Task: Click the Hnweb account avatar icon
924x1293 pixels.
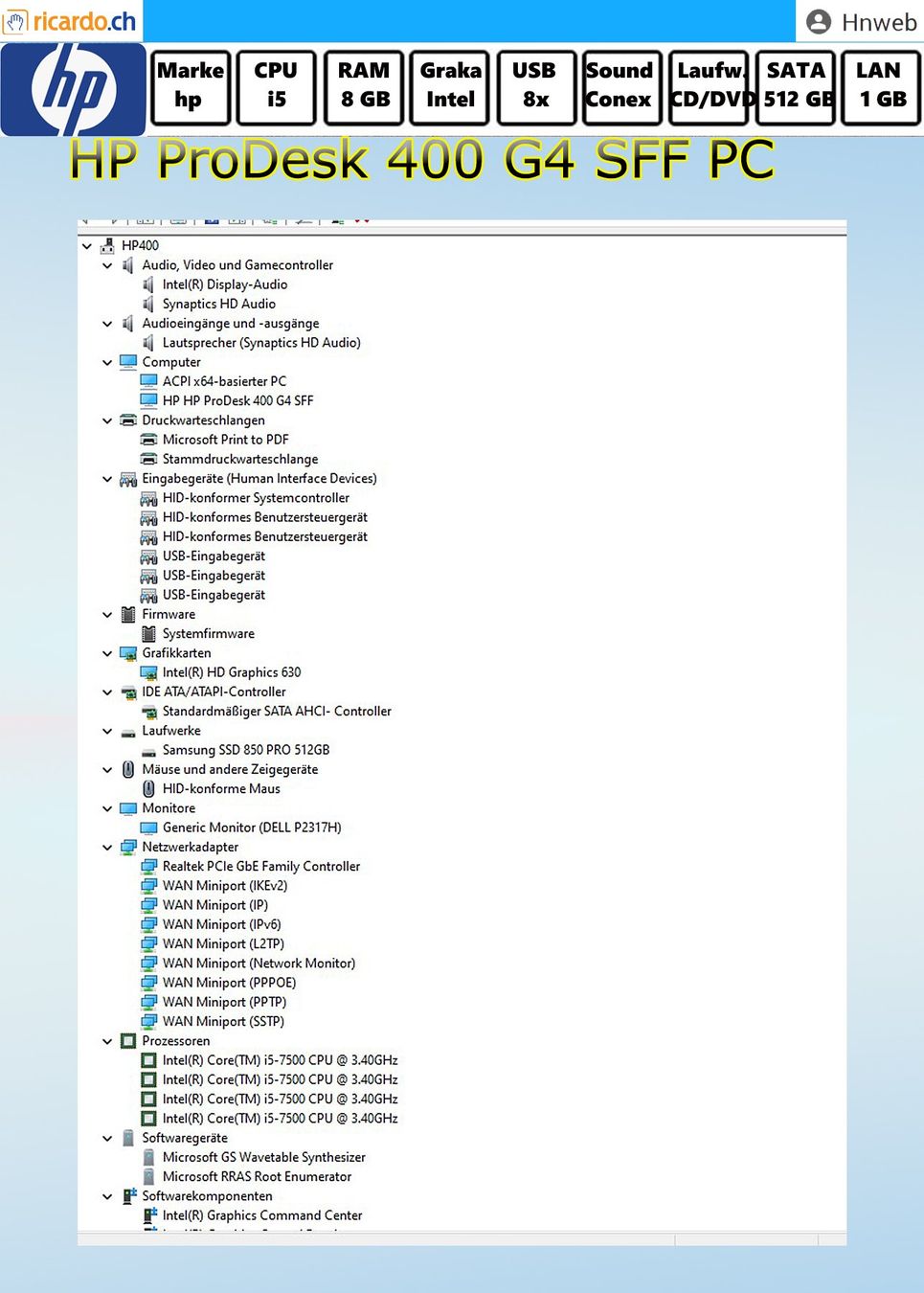Action: 819,22
